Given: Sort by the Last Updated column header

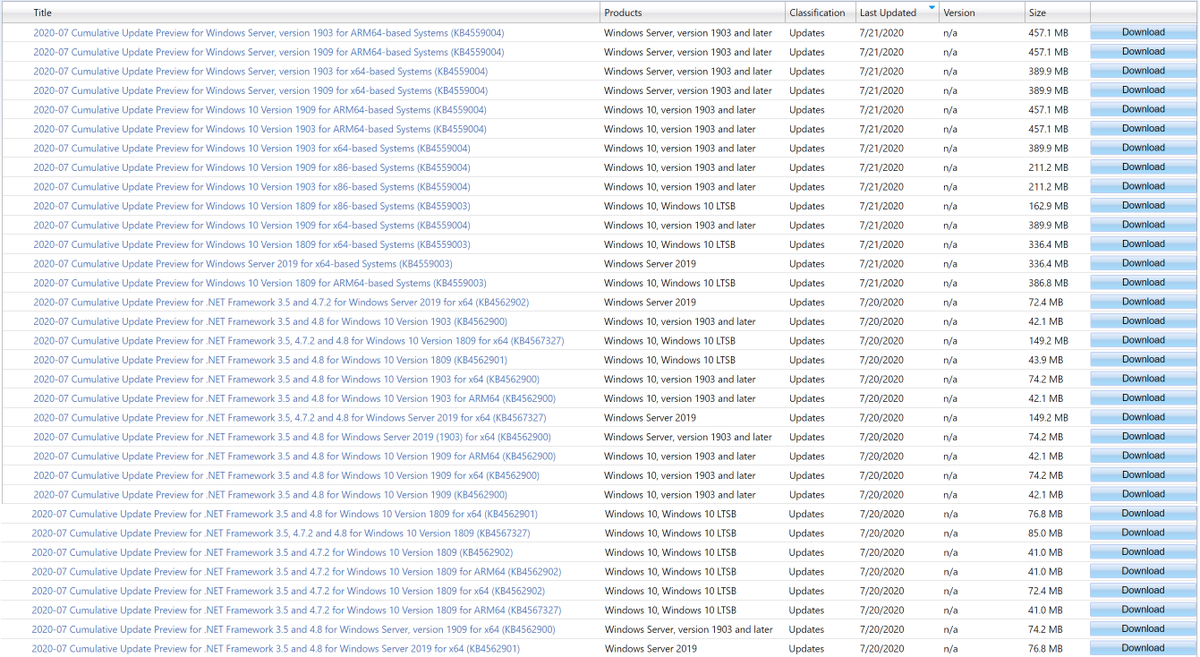Looking at the screenshot, I should pos(888,13).
